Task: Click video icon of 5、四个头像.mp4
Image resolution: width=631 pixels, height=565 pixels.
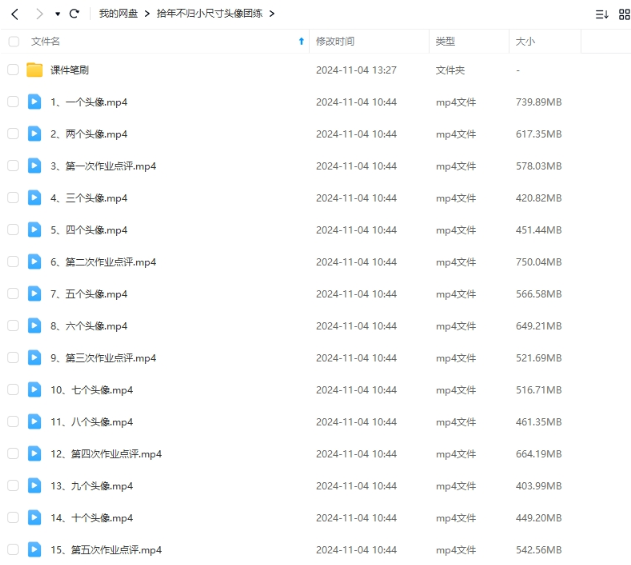Action: tap(34, 229)
